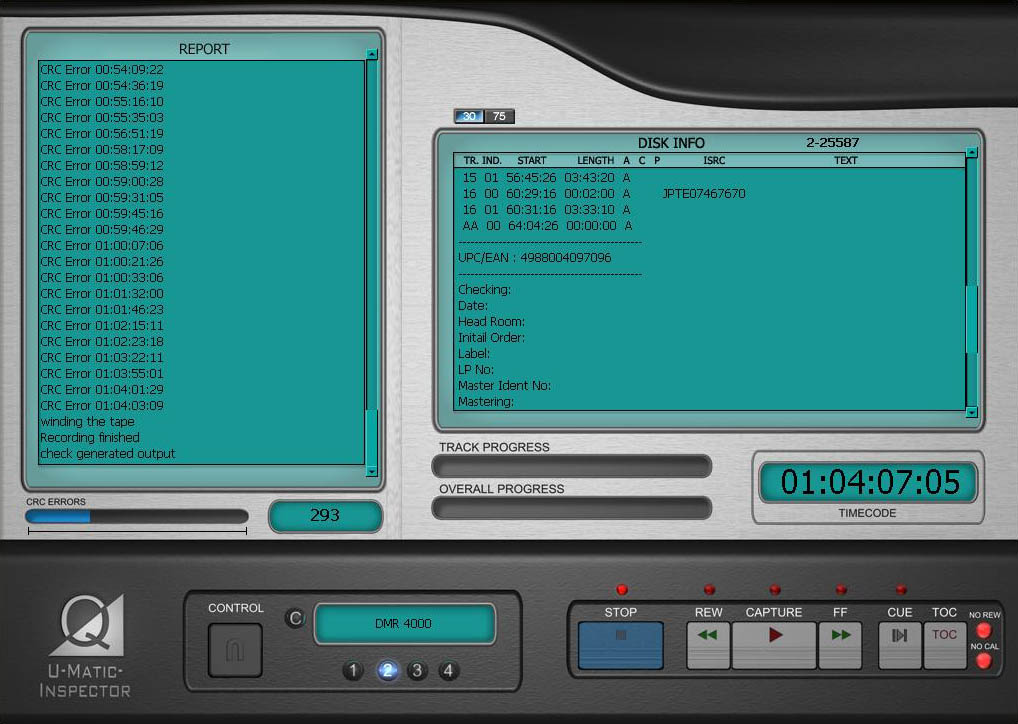
Task: Switch to the 30 frame rate tab
Action: click(x=469, y=116)
